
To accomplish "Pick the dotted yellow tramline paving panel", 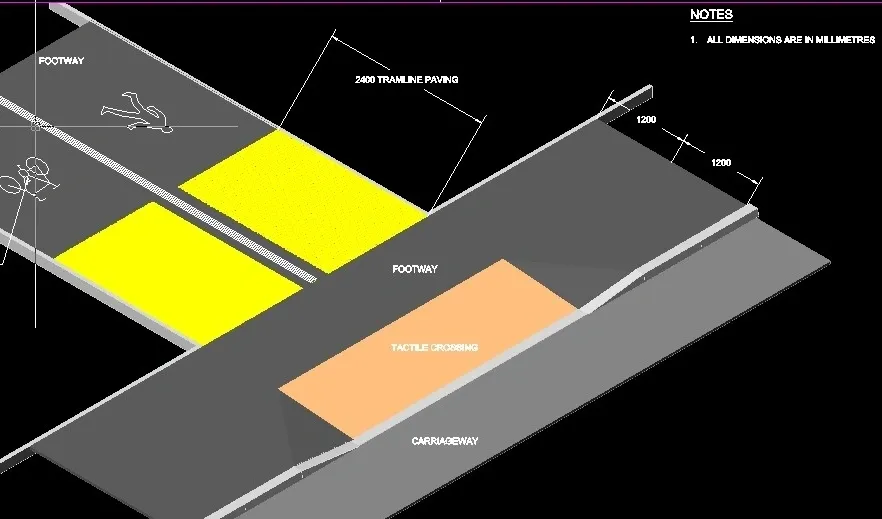I will (x=304, y=201).
